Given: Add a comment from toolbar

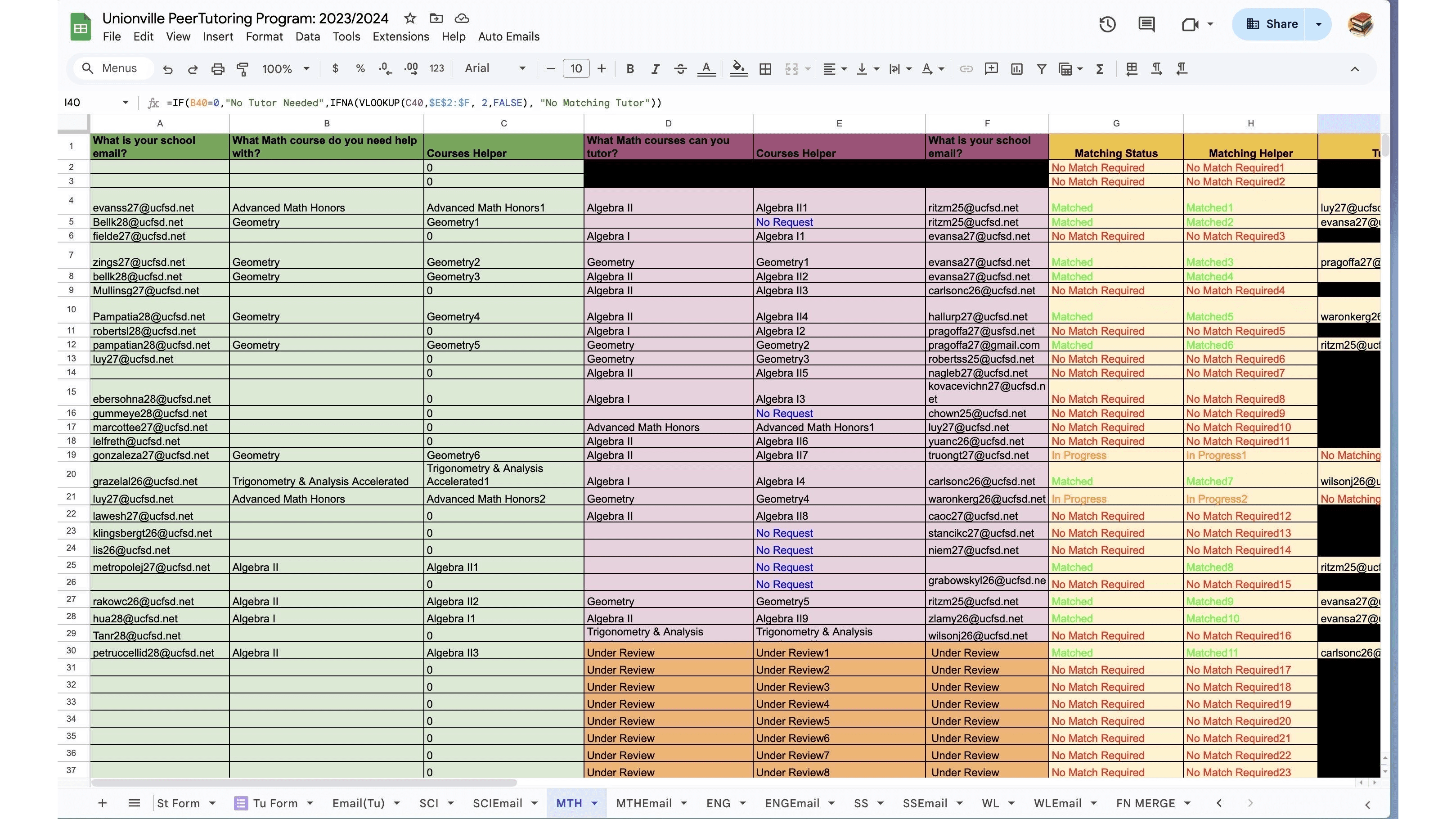Looking at the screenshot, I should pyautogui.click(x=991, y=68).
